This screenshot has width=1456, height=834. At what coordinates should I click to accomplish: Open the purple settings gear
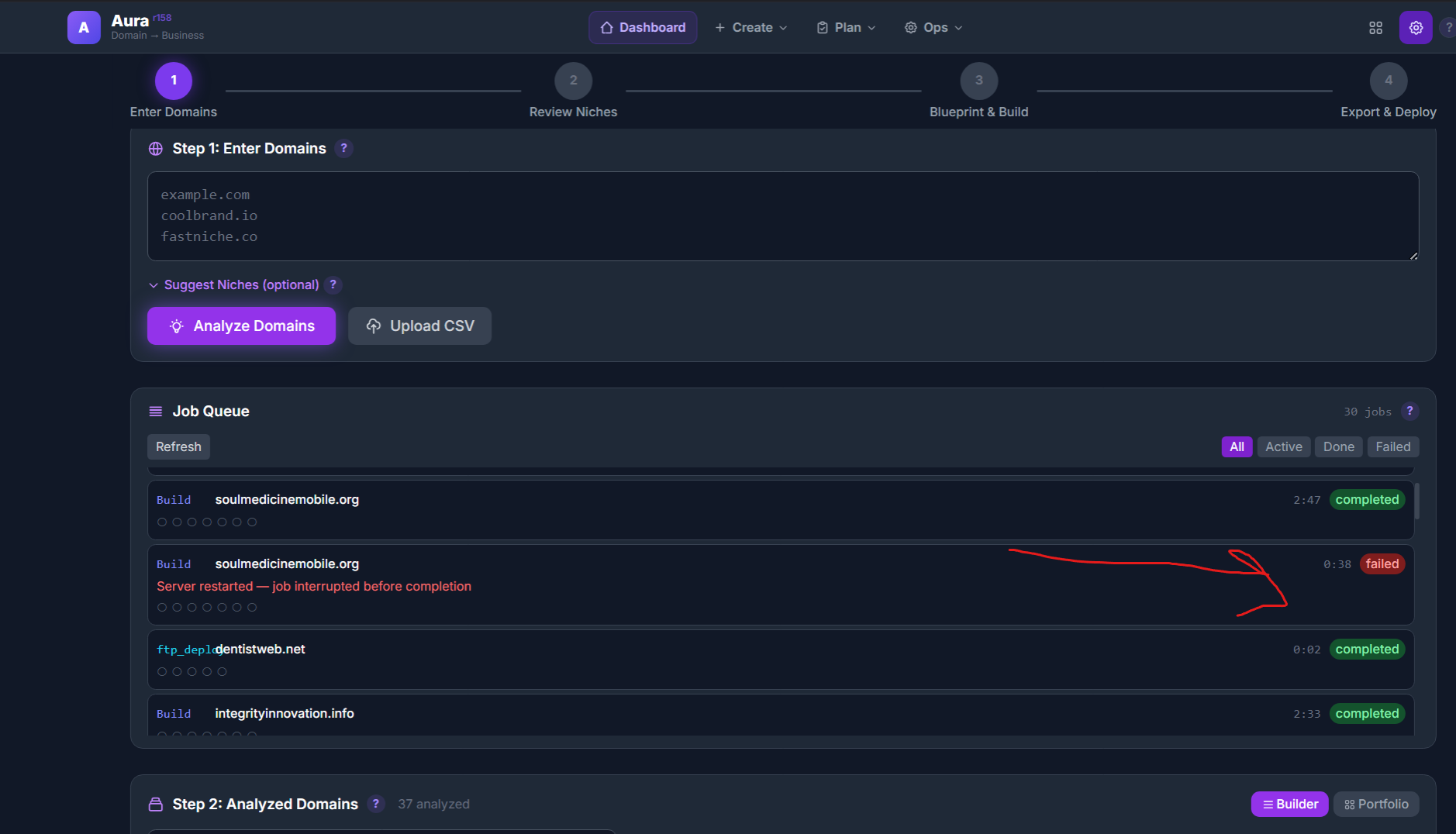point(1415,28)
